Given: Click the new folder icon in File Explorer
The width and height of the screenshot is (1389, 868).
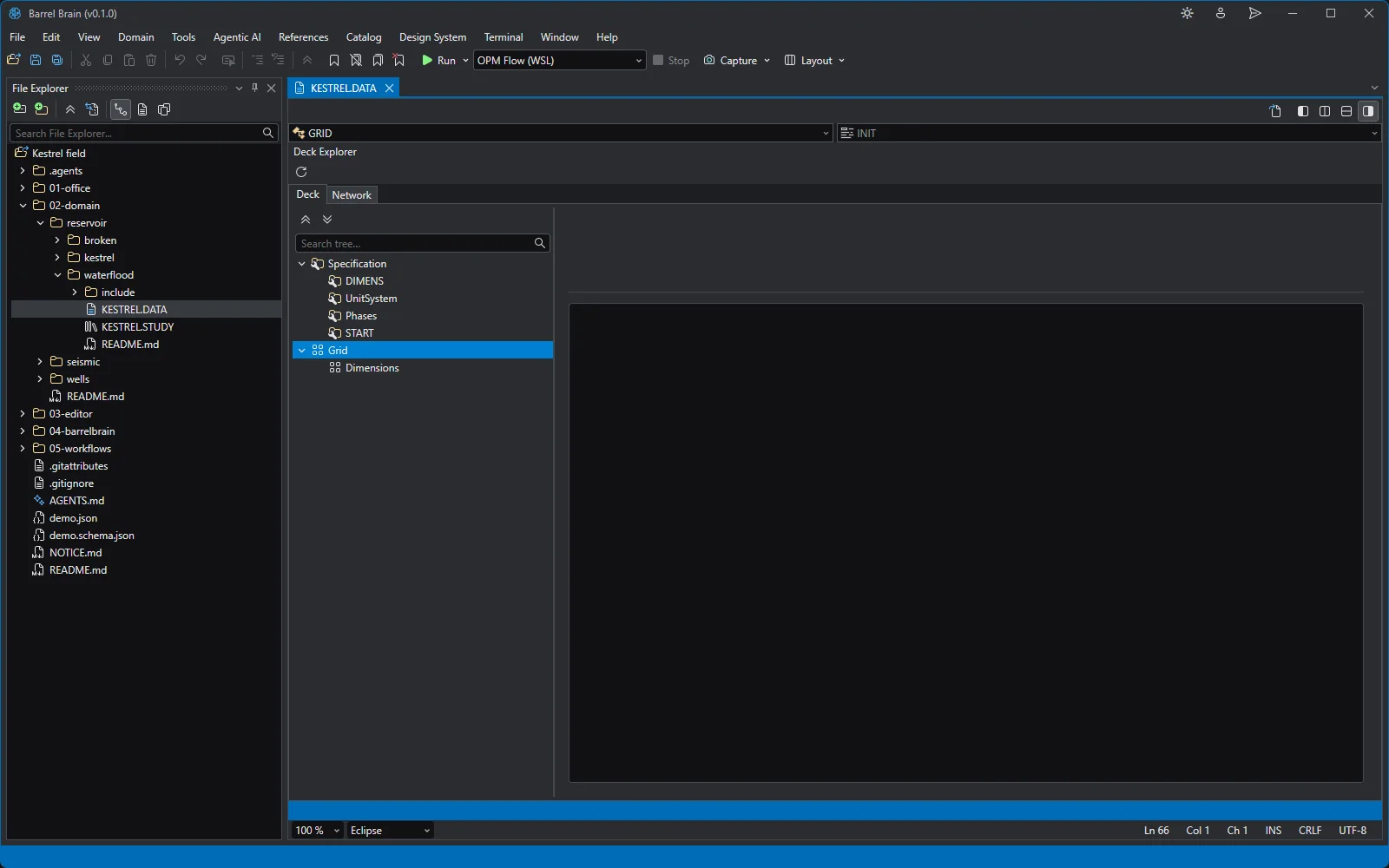Looking at the screenshot, I should (41, 109).
